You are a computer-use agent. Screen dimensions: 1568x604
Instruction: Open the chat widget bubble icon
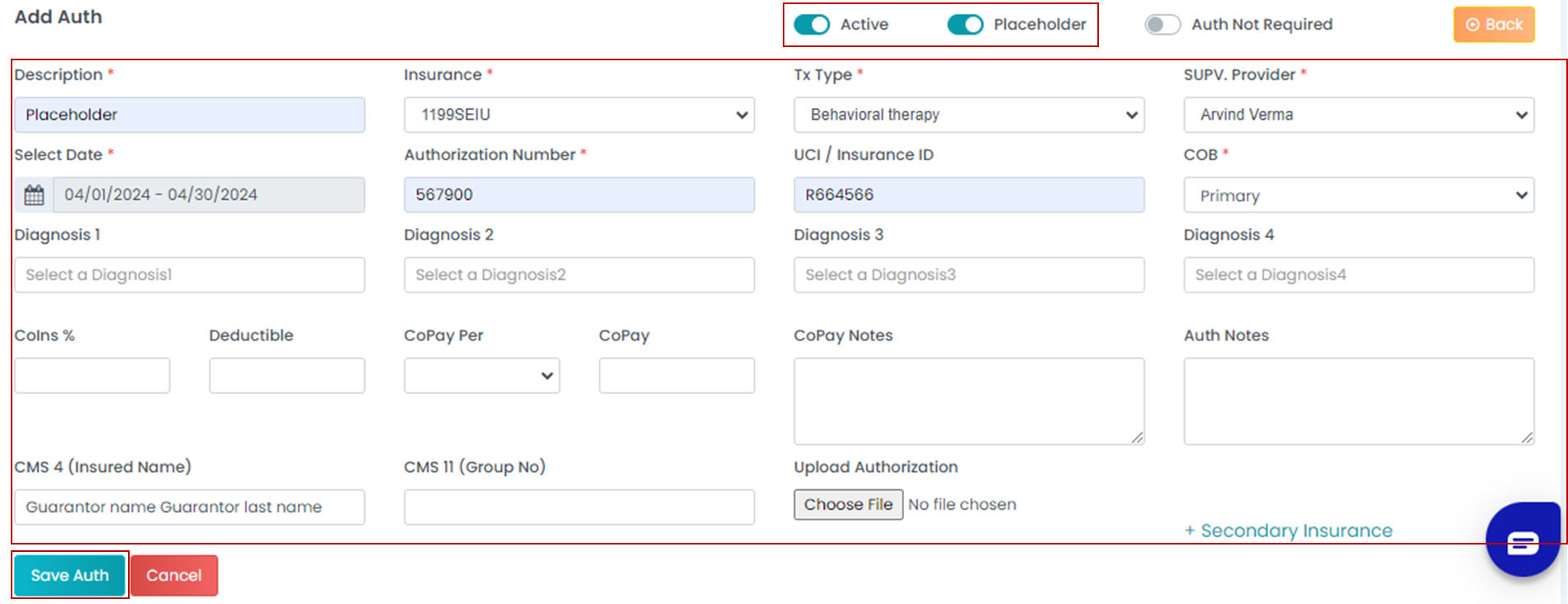(x=1522, y=540)
